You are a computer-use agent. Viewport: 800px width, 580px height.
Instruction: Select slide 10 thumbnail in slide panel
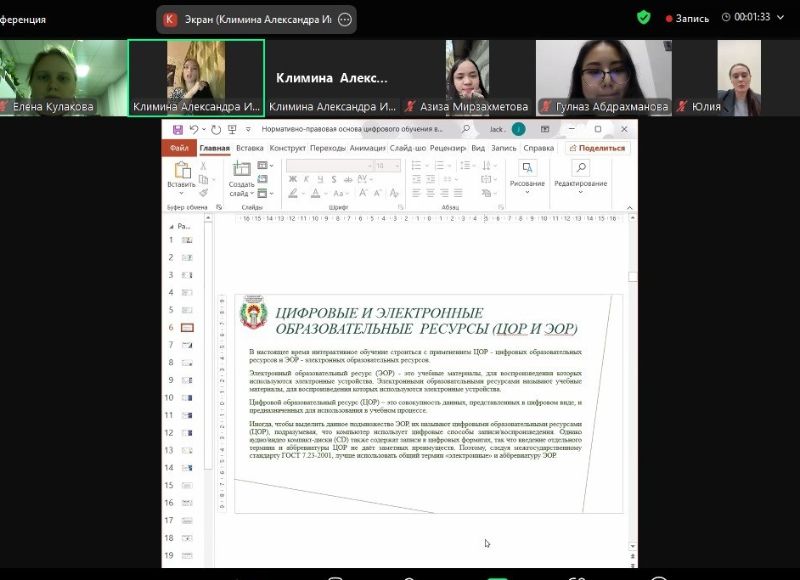tap(187, 398)
